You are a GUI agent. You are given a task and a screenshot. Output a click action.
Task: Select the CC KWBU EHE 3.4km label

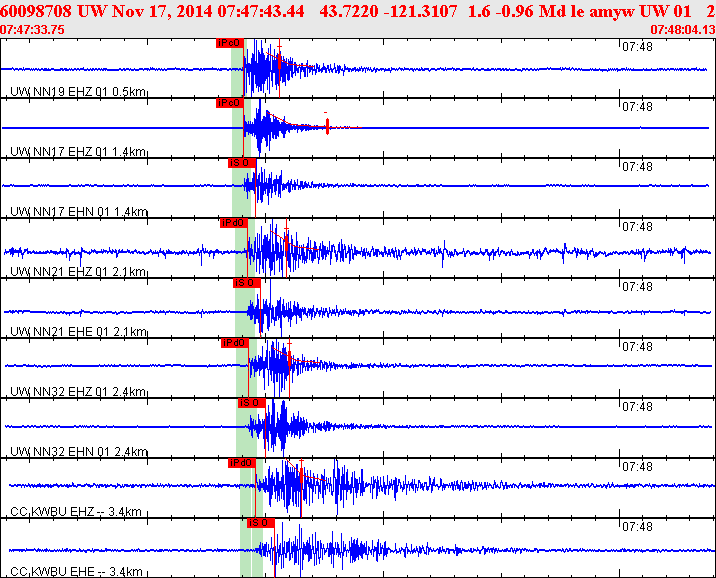click(76, 572)
